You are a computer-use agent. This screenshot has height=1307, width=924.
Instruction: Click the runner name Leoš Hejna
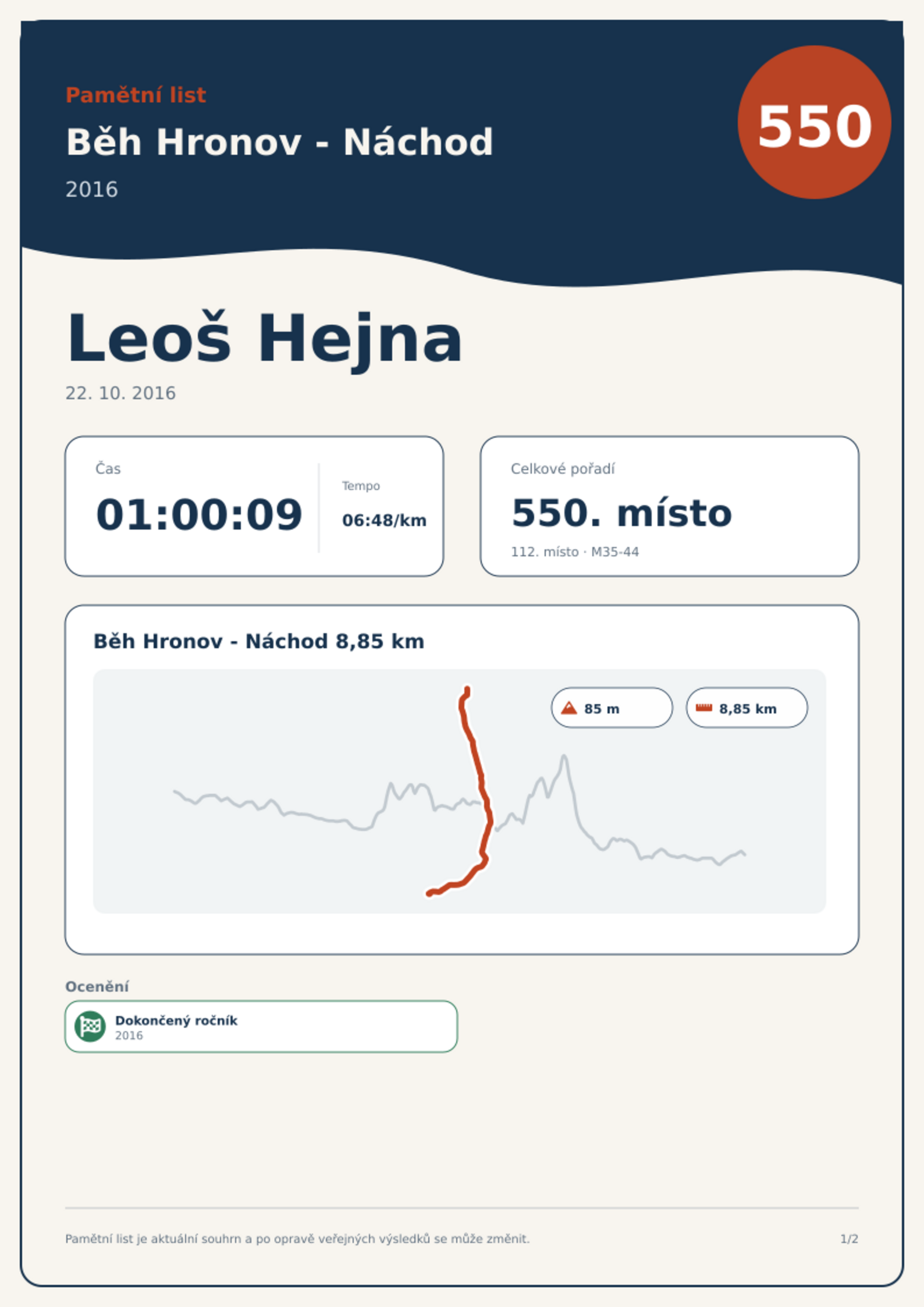(265, 339)
